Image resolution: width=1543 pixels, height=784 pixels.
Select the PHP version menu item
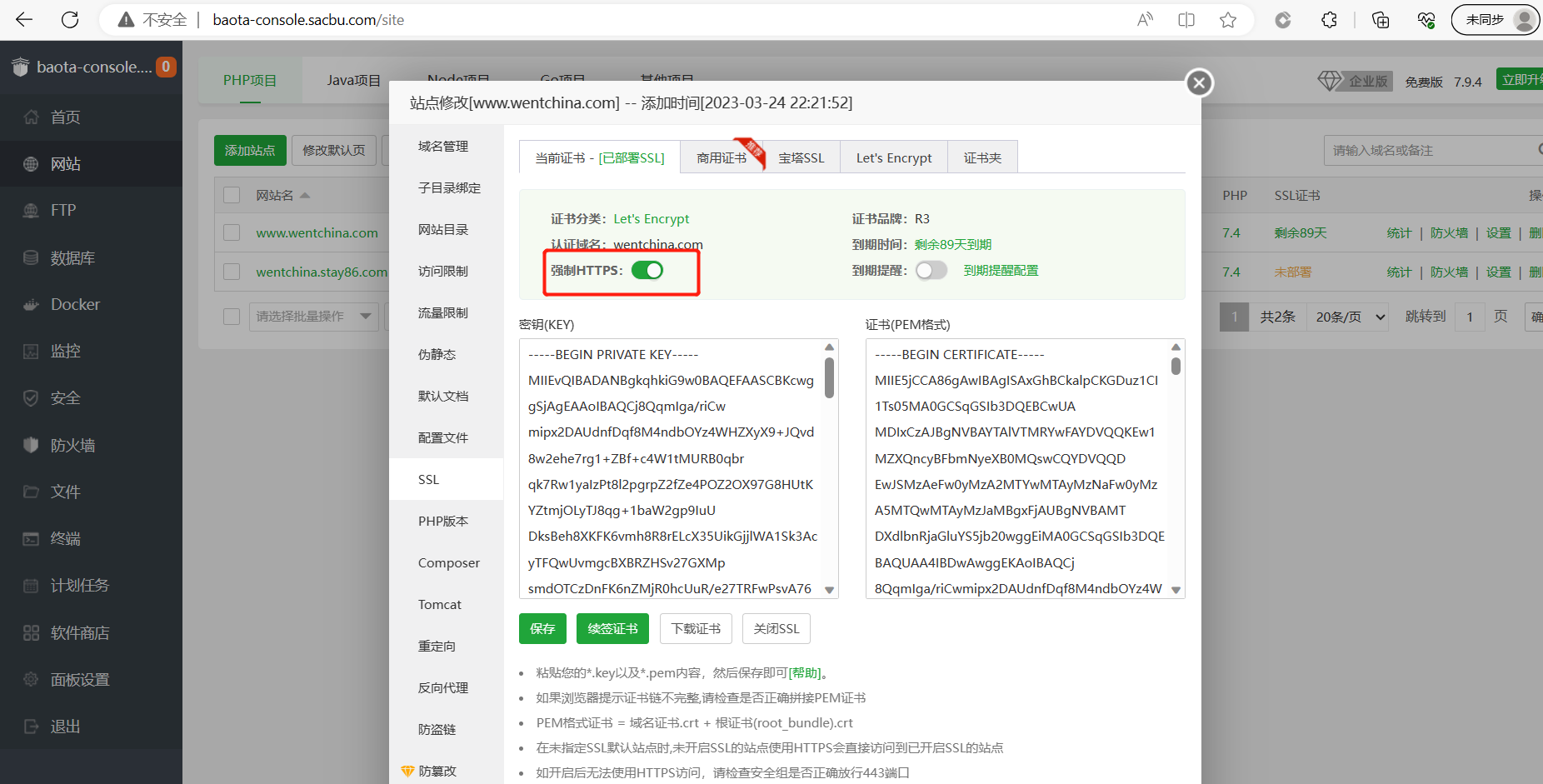(443, 522)
